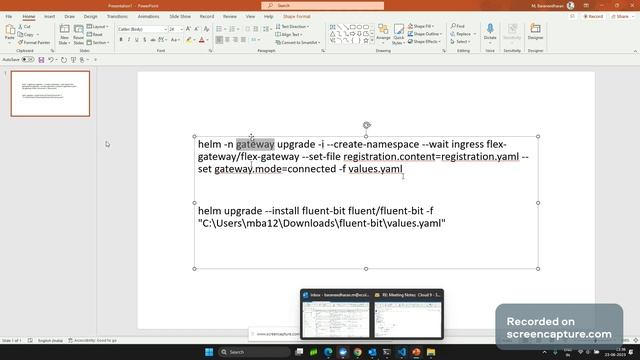Open the Align Text dropdown
640x360 pixels.
coord(289,35)
